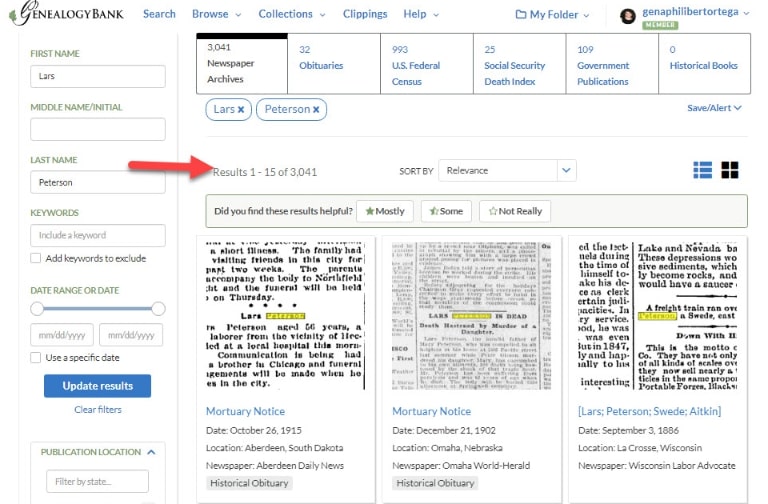Expand the Help menu
The height and width of the screenshot is (504, 768).
(x=421, y=14)
